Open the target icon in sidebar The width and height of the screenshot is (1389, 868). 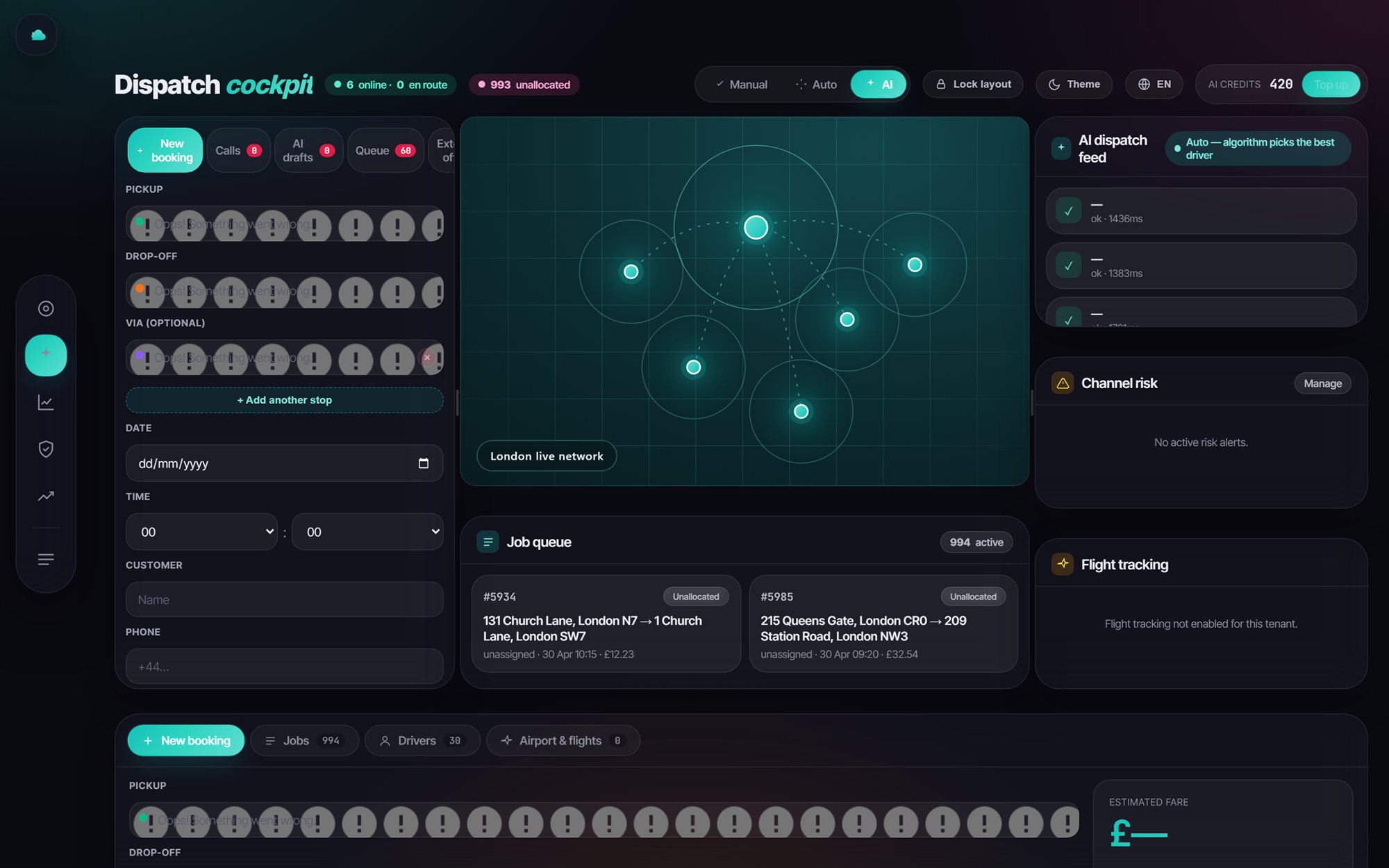click(46, 308)
